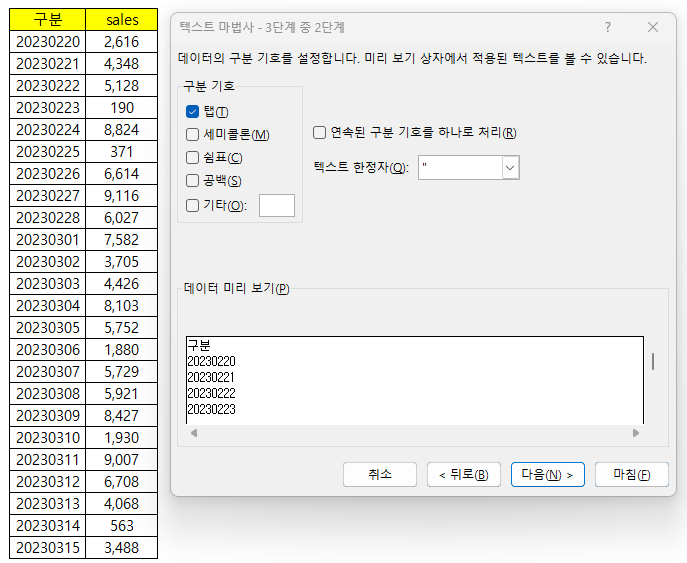
Task: Select the sales value 2,616
Action: click(x=122, y=42)
